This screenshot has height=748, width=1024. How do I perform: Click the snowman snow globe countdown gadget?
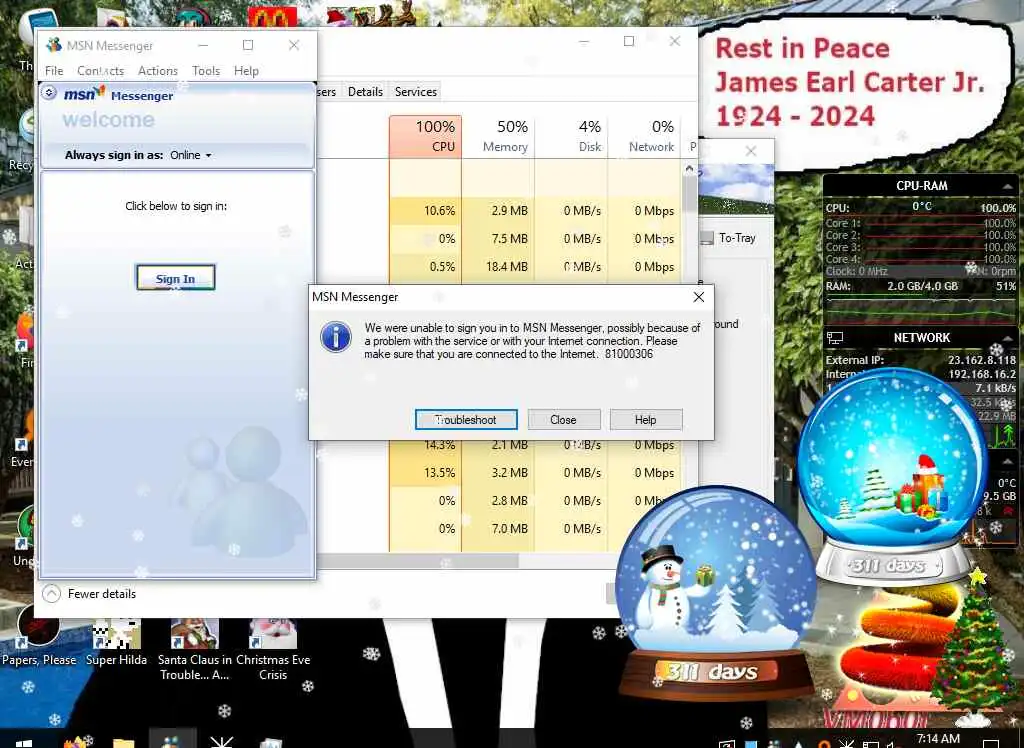coord(716,593)
